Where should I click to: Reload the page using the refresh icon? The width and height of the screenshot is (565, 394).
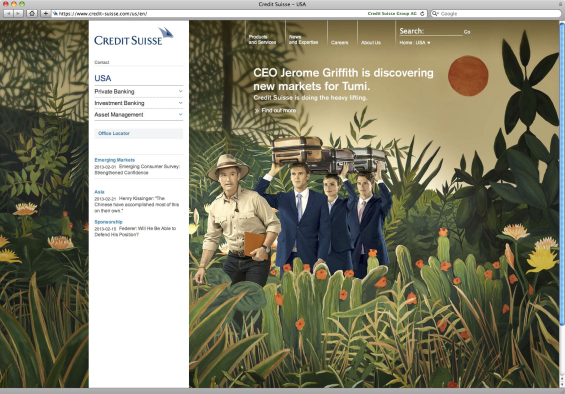click(422, 13)
